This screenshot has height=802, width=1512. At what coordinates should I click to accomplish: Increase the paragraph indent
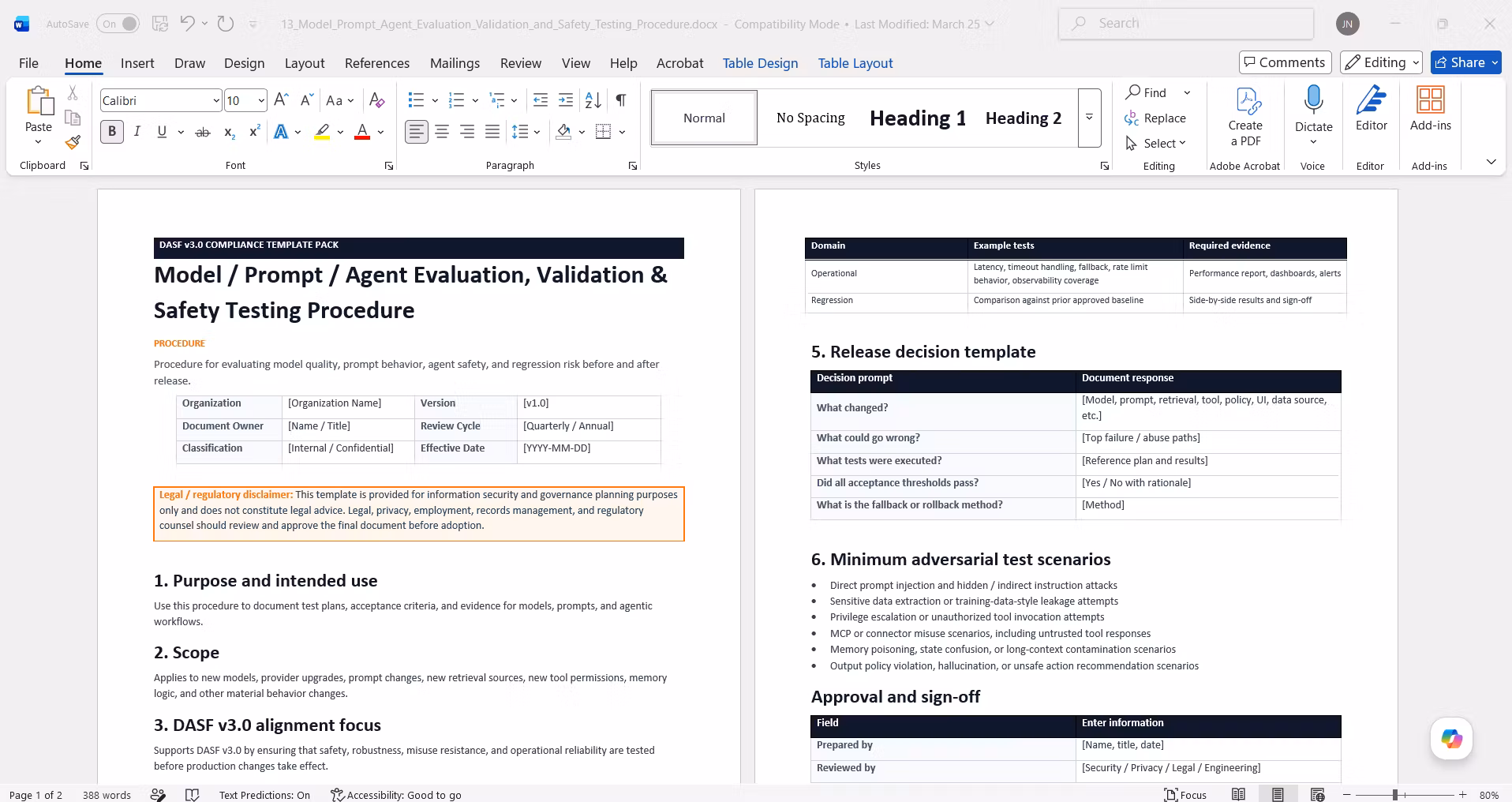click(x=566, y=100)
